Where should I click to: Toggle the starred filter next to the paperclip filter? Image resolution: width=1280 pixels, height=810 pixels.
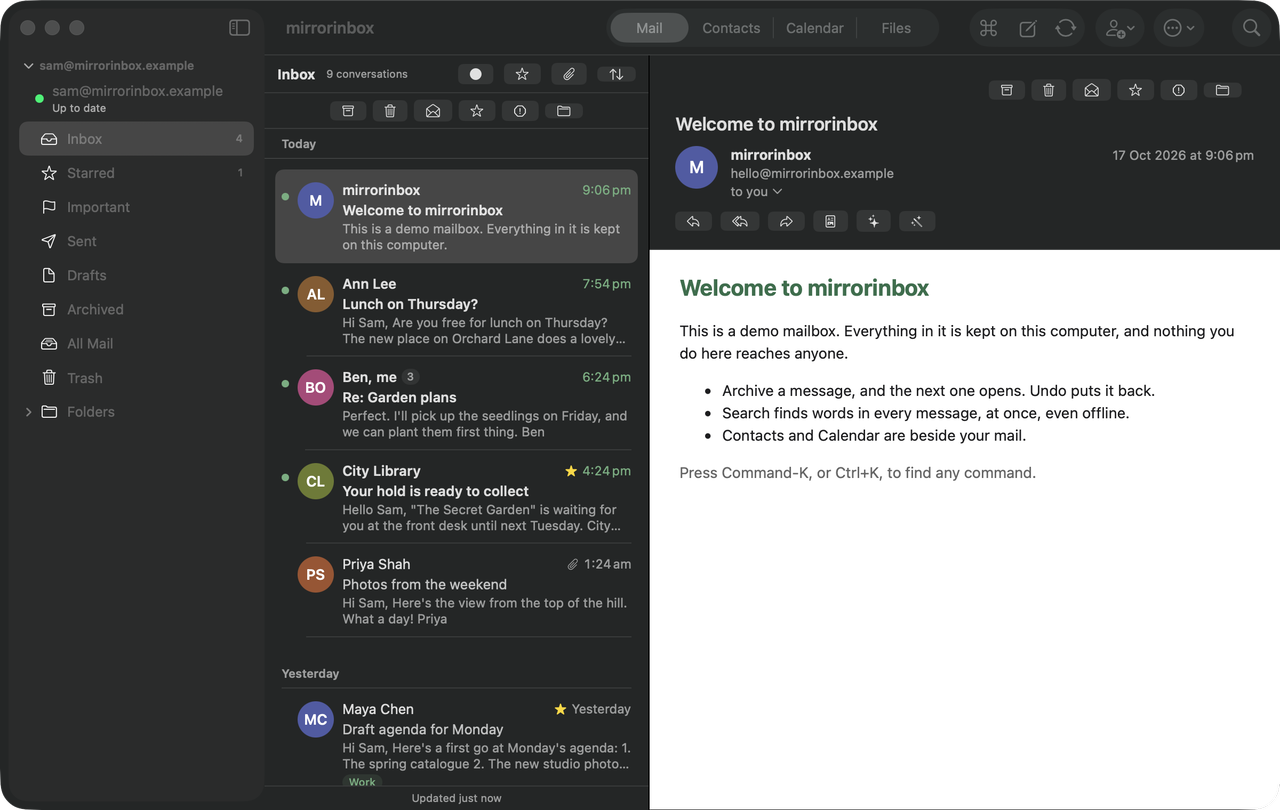click(x=522, y=74)
